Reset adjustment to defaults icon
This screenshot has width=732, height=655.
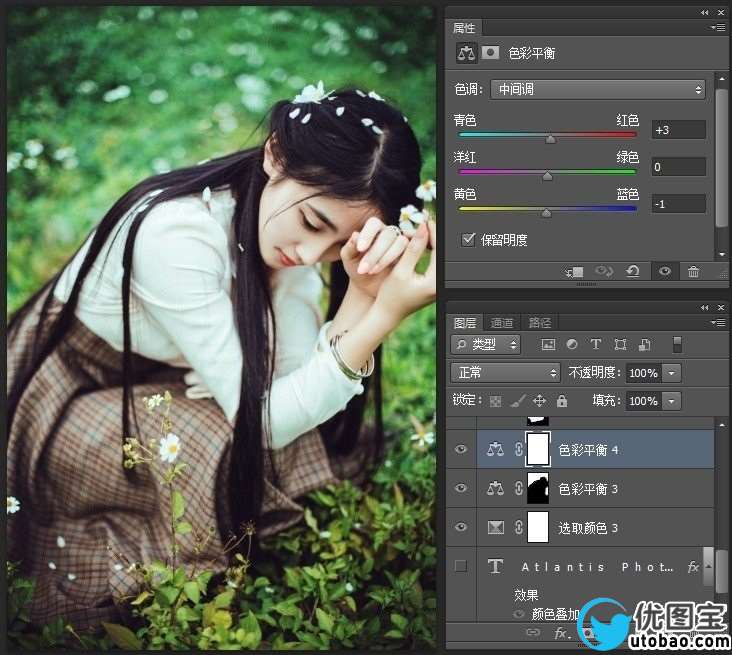pyautogui.click(x=633, y=271)
